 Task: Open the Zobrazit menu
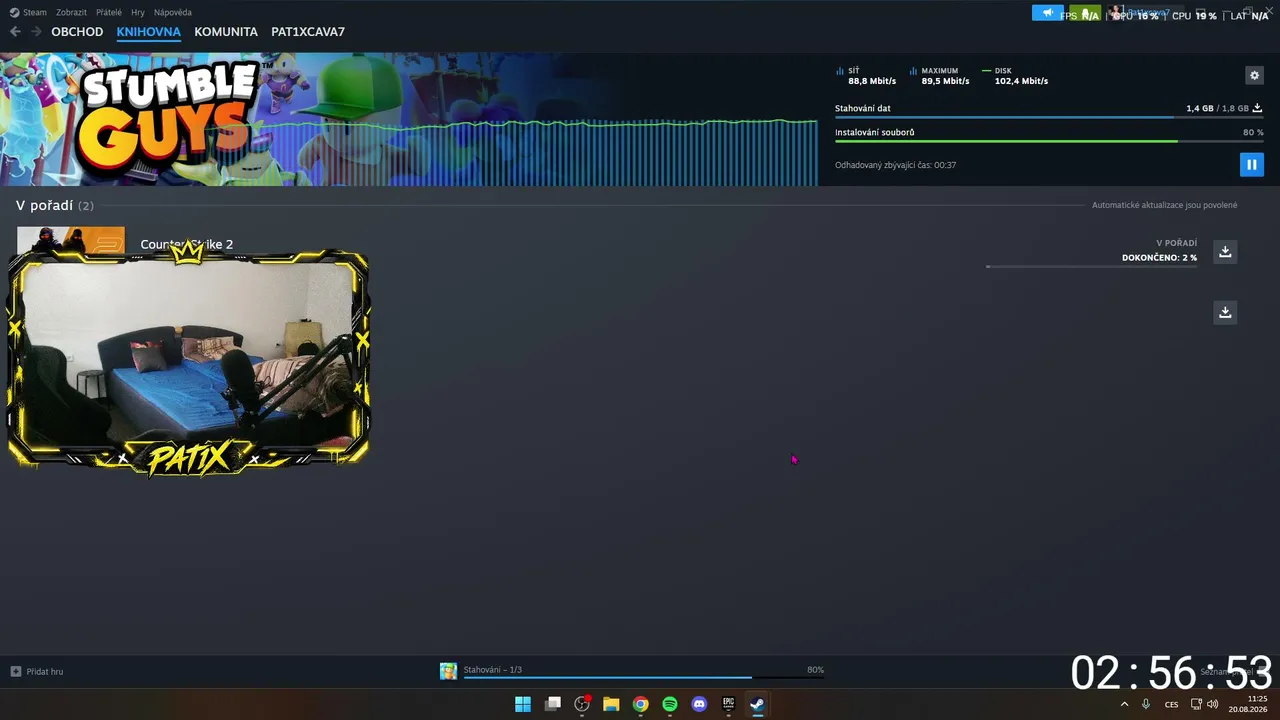pyautogui.click(x=71, y=13)
